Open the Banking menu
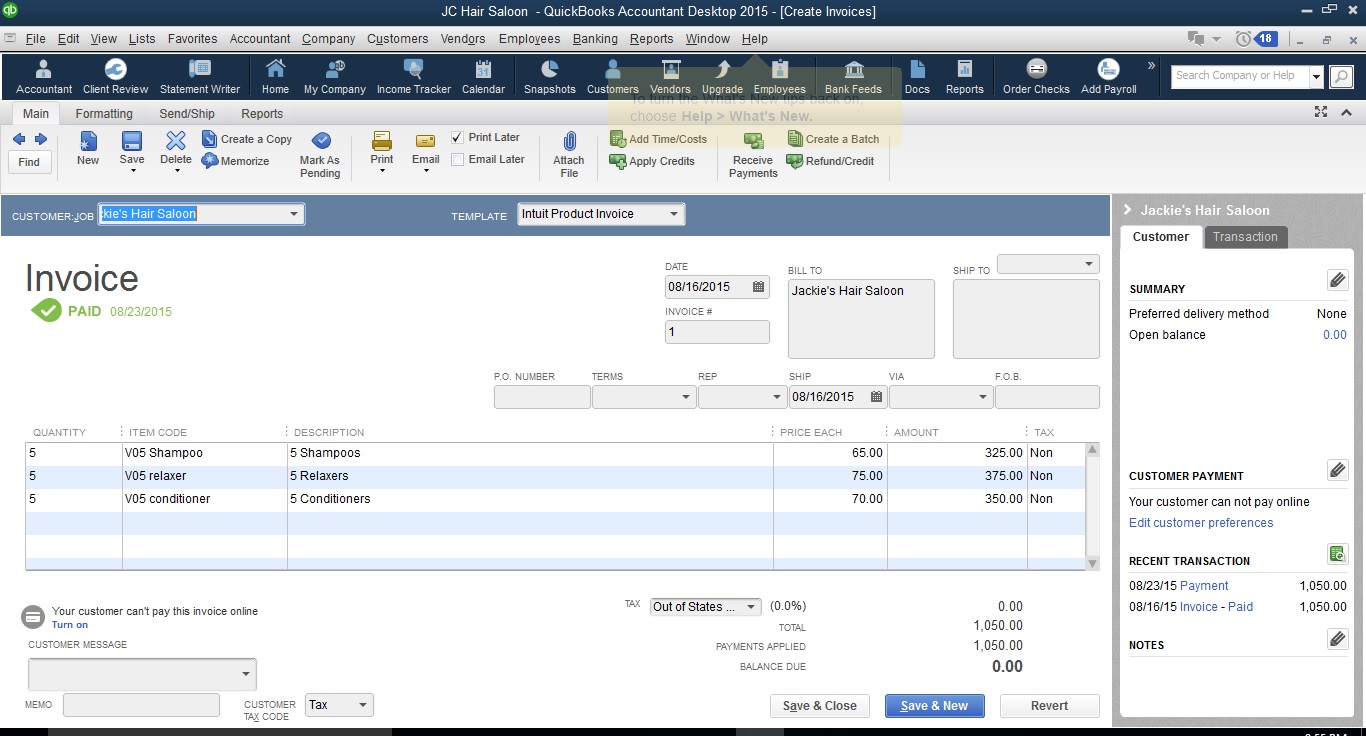 tap(595, 39)
